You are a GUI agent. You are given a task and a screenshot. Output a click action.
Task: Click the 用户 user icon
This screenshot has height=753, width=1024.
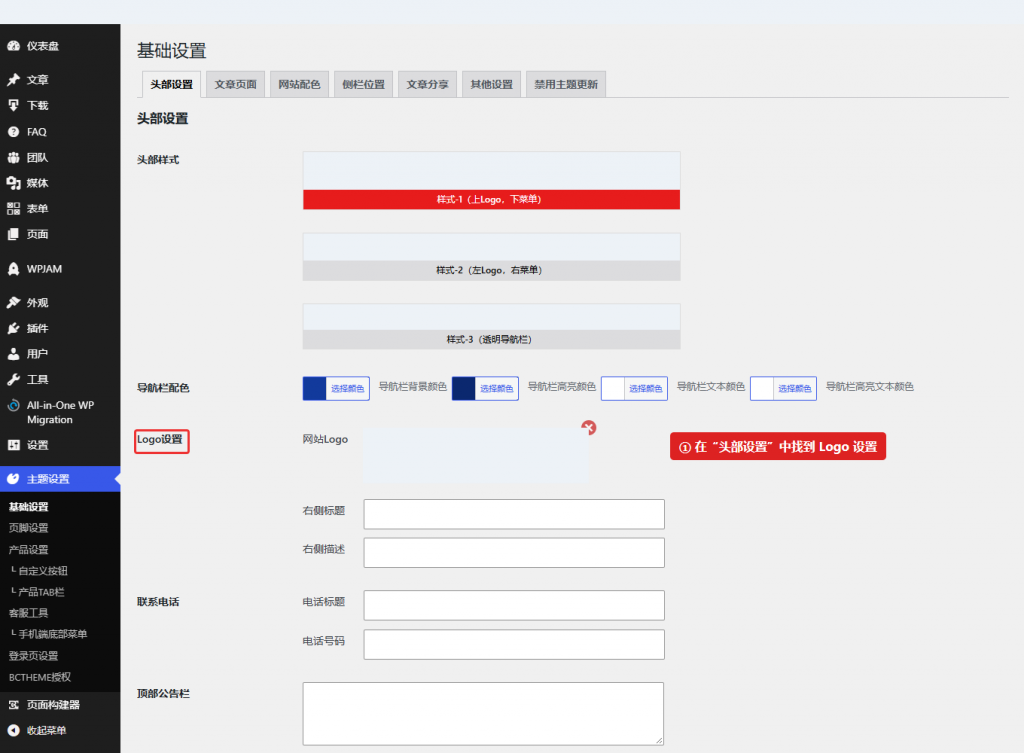pyautogui.click(x=13, y=354)
